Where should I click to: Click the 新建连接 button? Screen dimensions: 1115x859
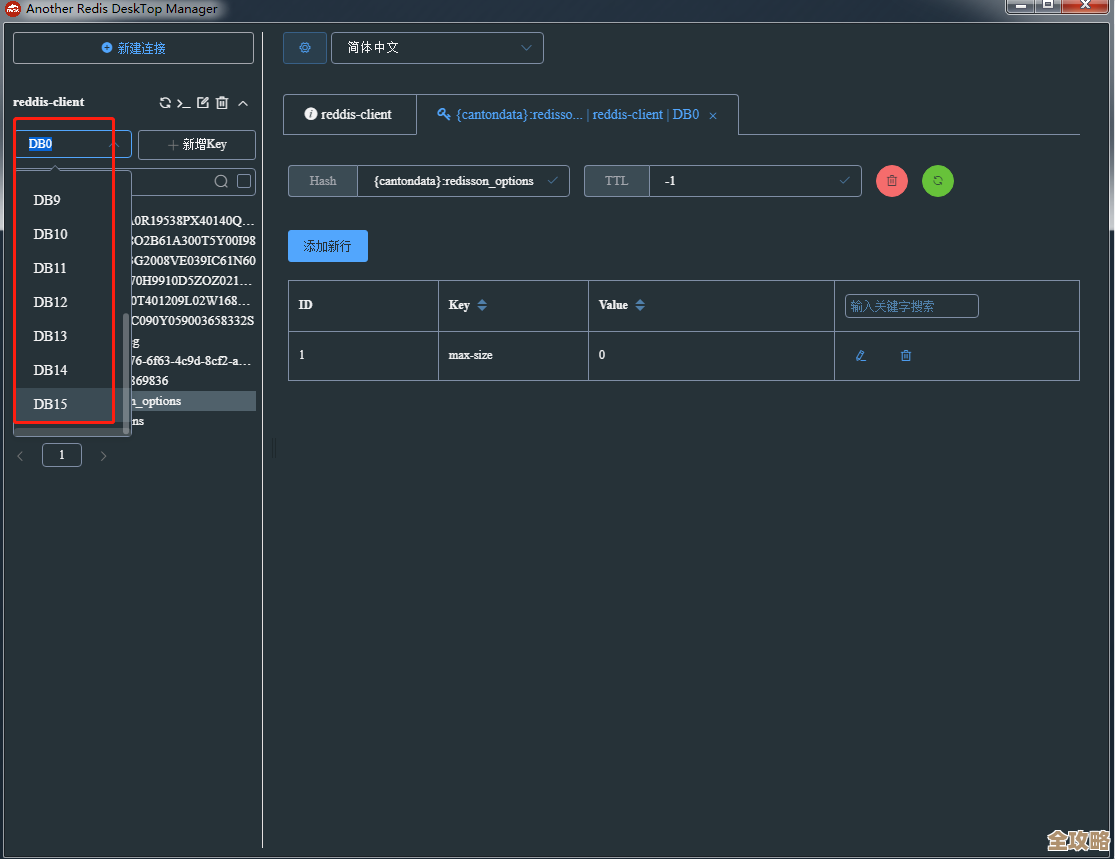(133, 48)
